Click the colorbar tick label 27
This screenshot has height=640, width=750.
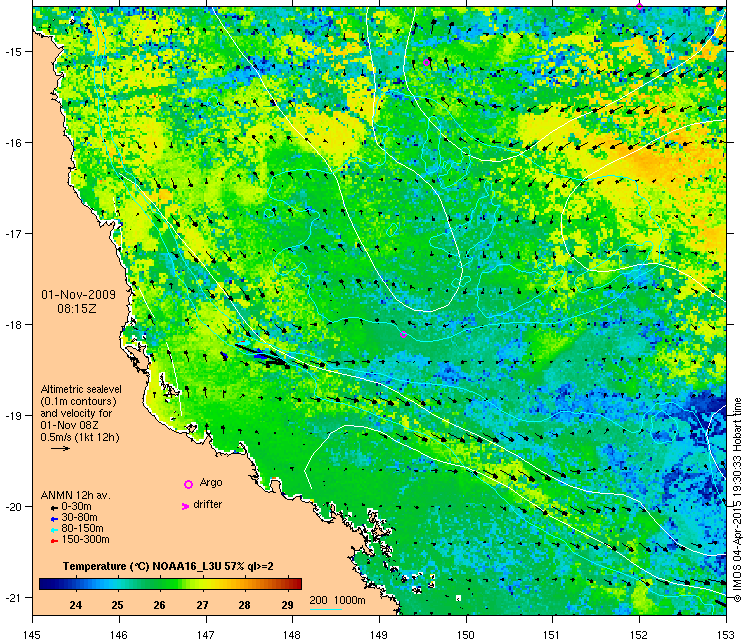click(x=202, y=605)
